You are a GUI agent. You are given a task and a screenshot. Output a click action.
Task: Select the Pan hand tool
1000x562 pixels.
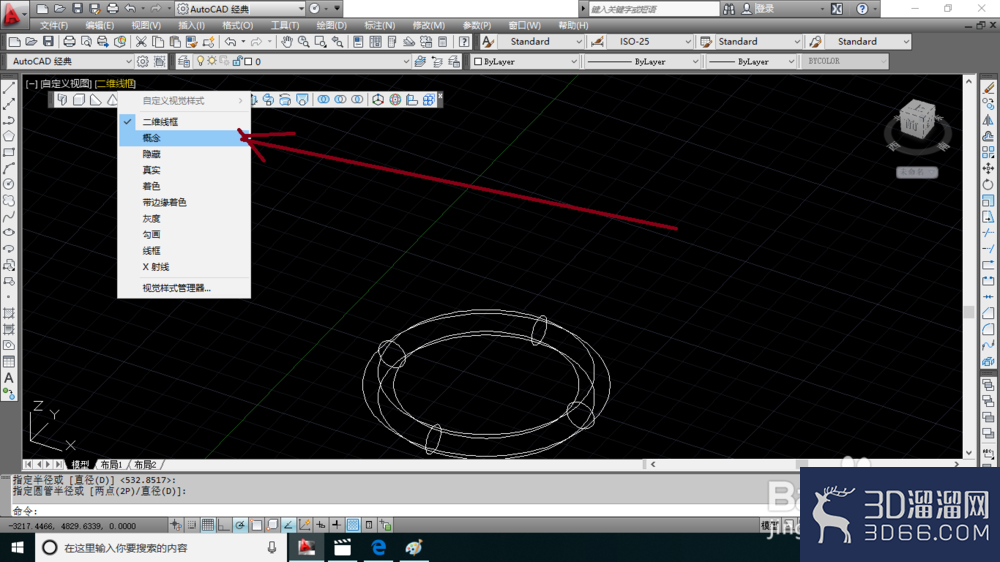pyautogui.click(x=287, y=42)
